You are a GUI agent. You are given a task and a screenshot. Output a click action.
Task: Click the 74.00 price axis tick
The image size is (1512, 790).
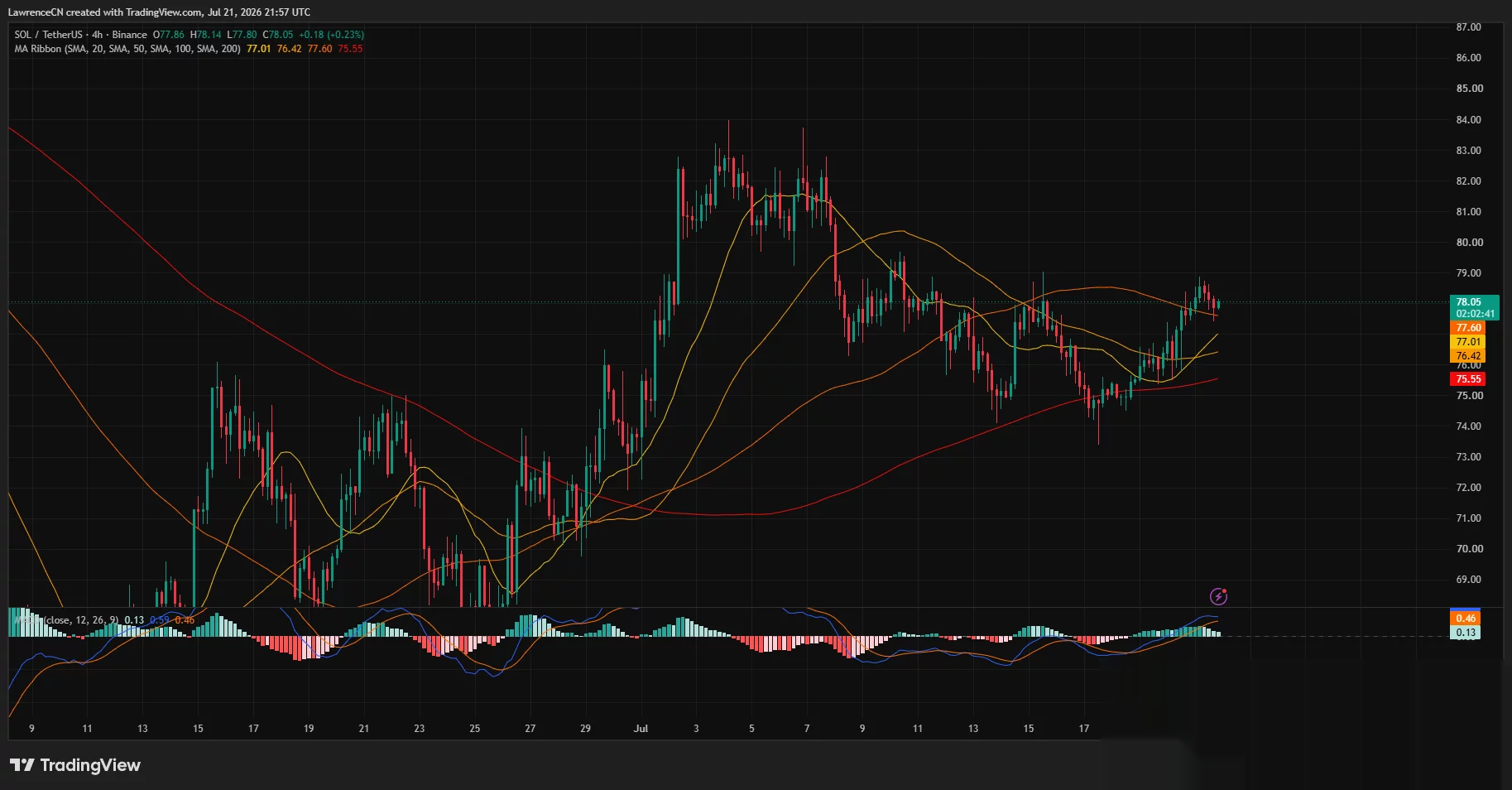(x=1469, y=426)
